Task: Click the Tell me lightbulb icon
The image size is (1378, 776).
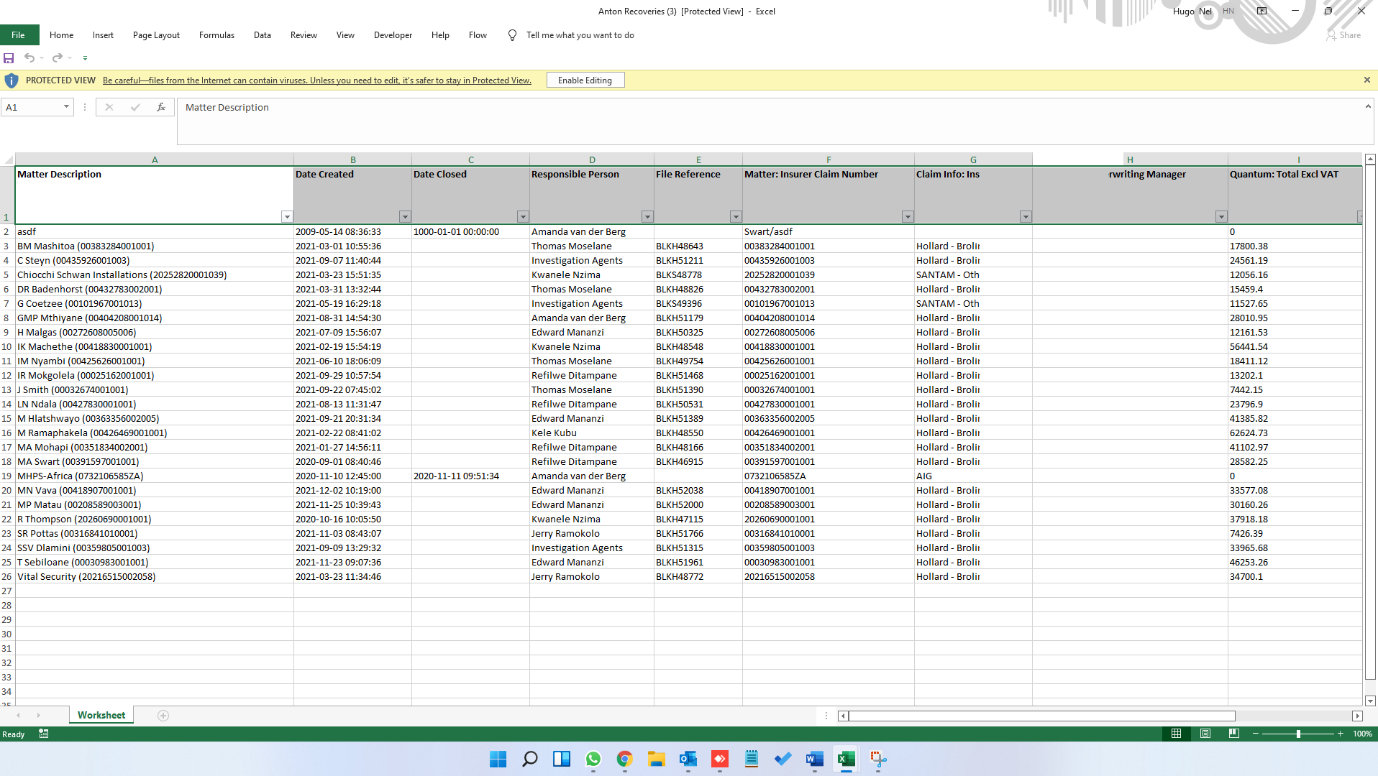Action: (512, 35)
